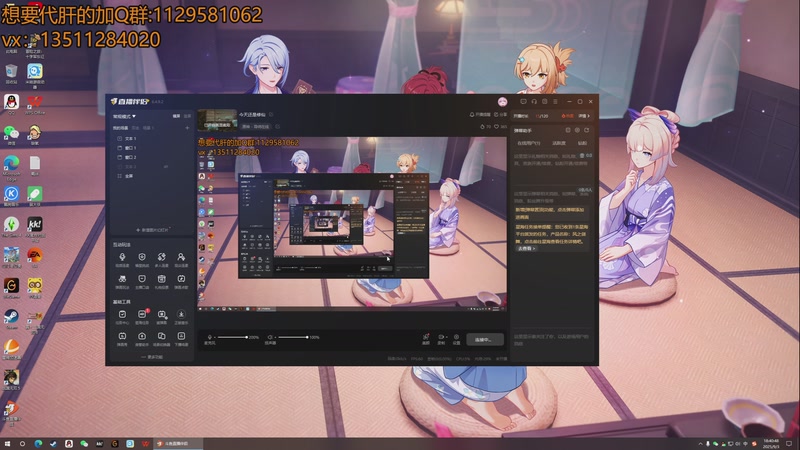Open the TV-shaped icon under 互动玩法
Image resolution: width=800 pixels, height=450 pixels.
[x=181, y=281]
